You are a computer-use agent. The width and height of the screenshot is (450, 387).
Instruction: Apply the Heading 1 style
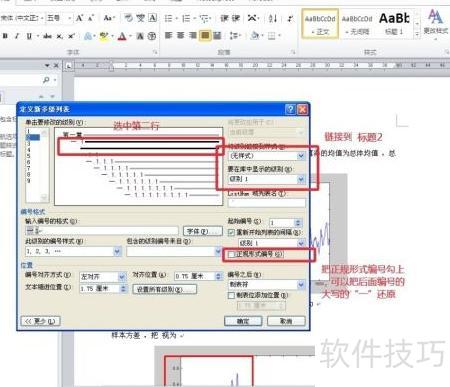click(394, 23)
